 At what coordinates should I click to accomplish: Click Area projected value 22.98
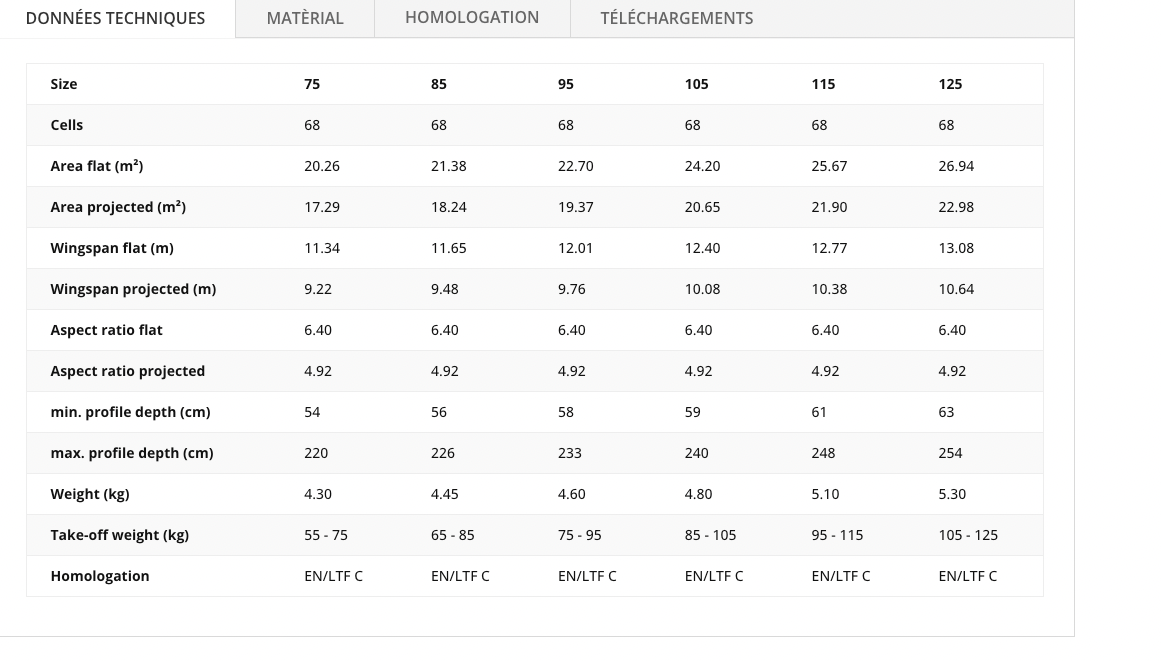tap(956, 207)
